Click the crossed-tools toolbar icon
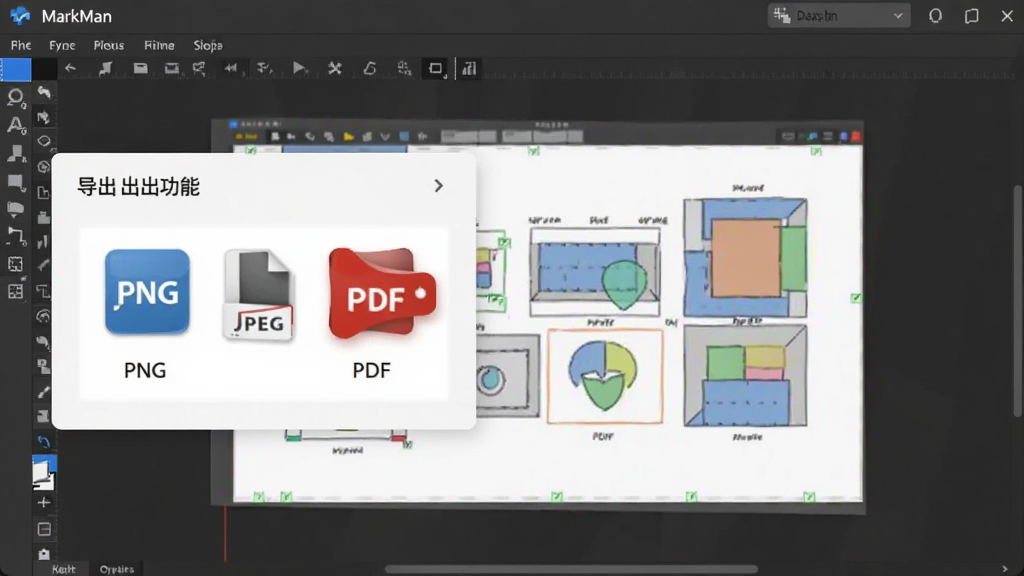Image resolution: width=1024 pixels, height=576 pixels. click(x=334, y=68)
